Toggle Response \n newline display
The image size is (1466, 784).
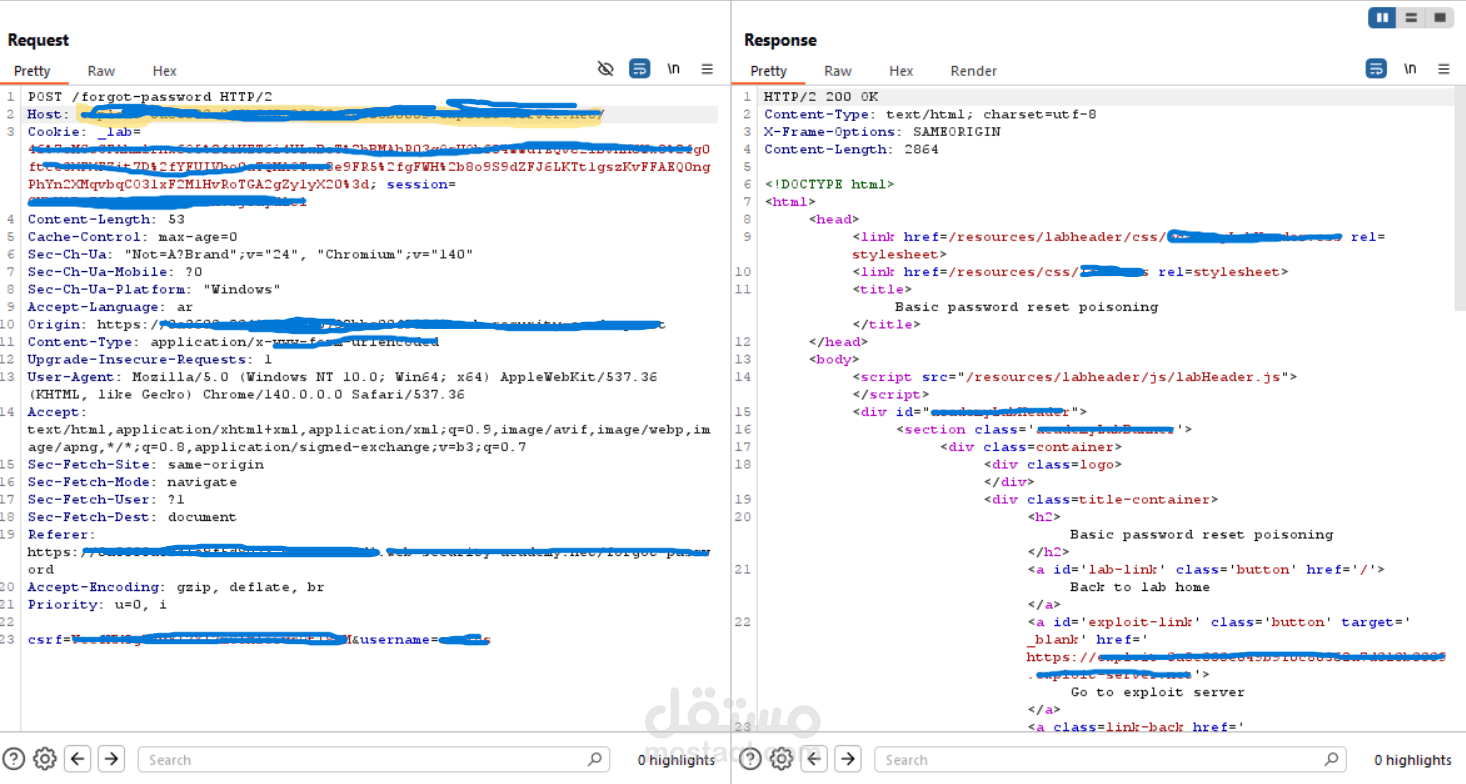pyautogui.click(x=1410, y=69)
